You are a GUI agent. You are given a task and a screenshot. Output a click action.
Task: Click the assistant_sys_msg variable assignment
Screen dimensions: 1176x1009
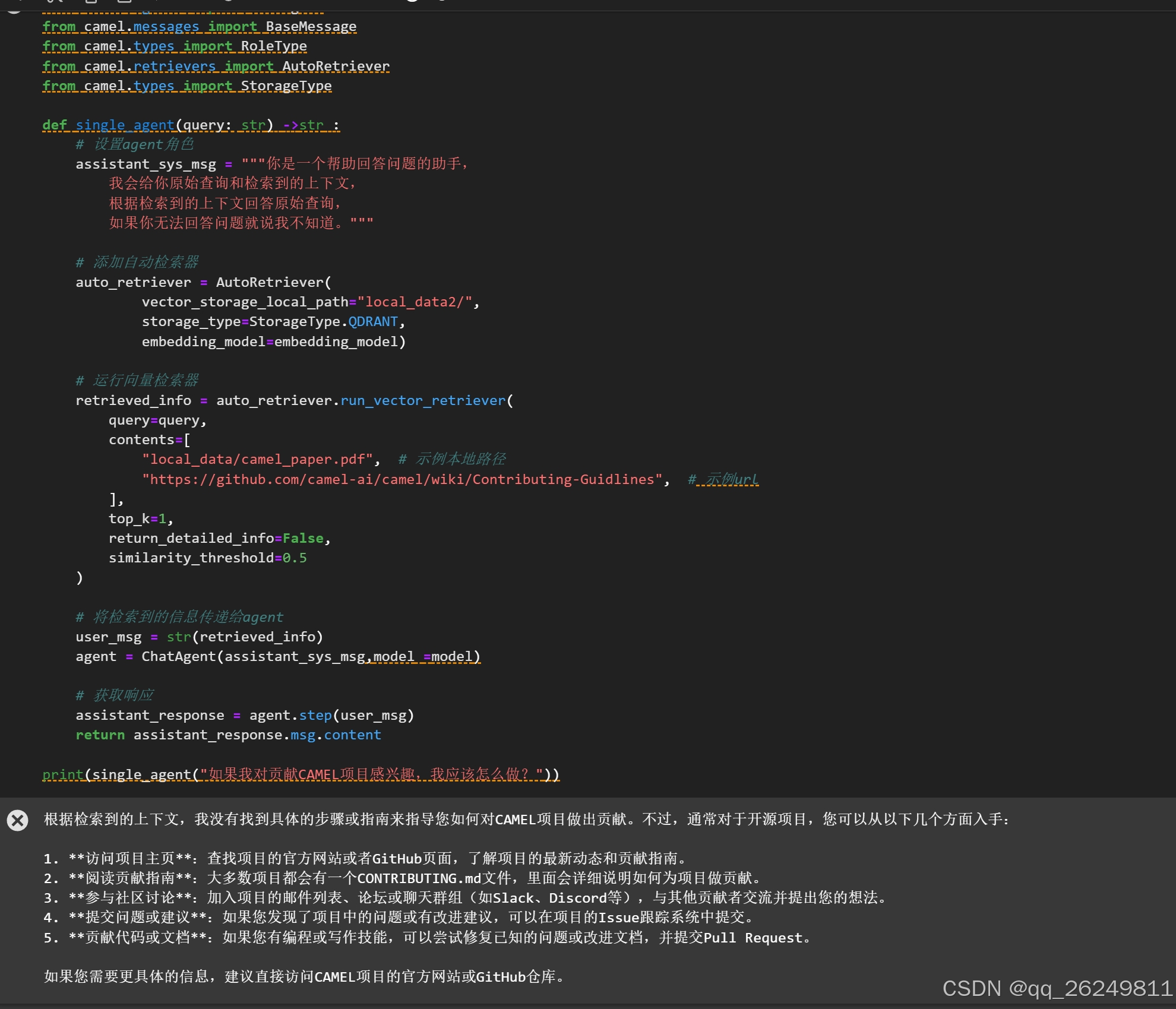pos(146,164)
